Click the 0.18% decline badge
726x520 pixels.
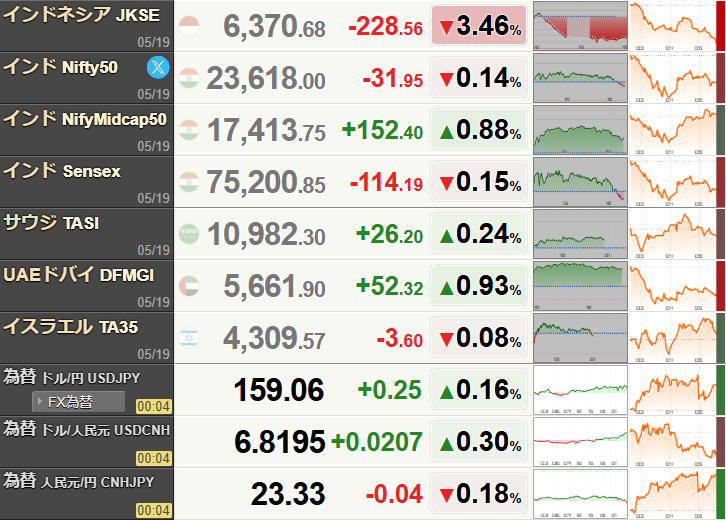tap(479, 493)
